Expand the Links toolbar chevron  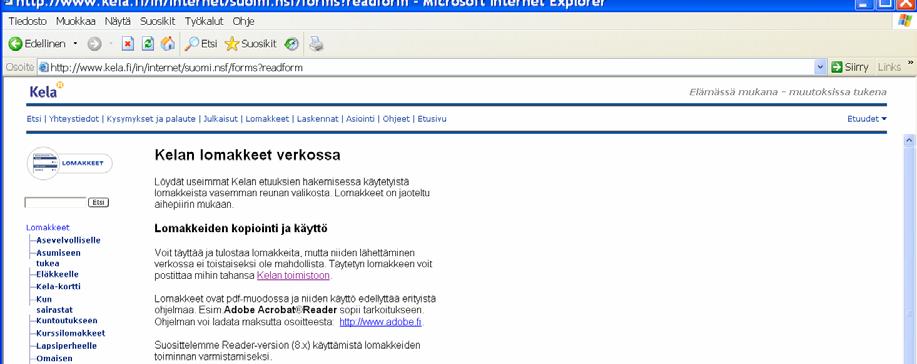point(910,63)
